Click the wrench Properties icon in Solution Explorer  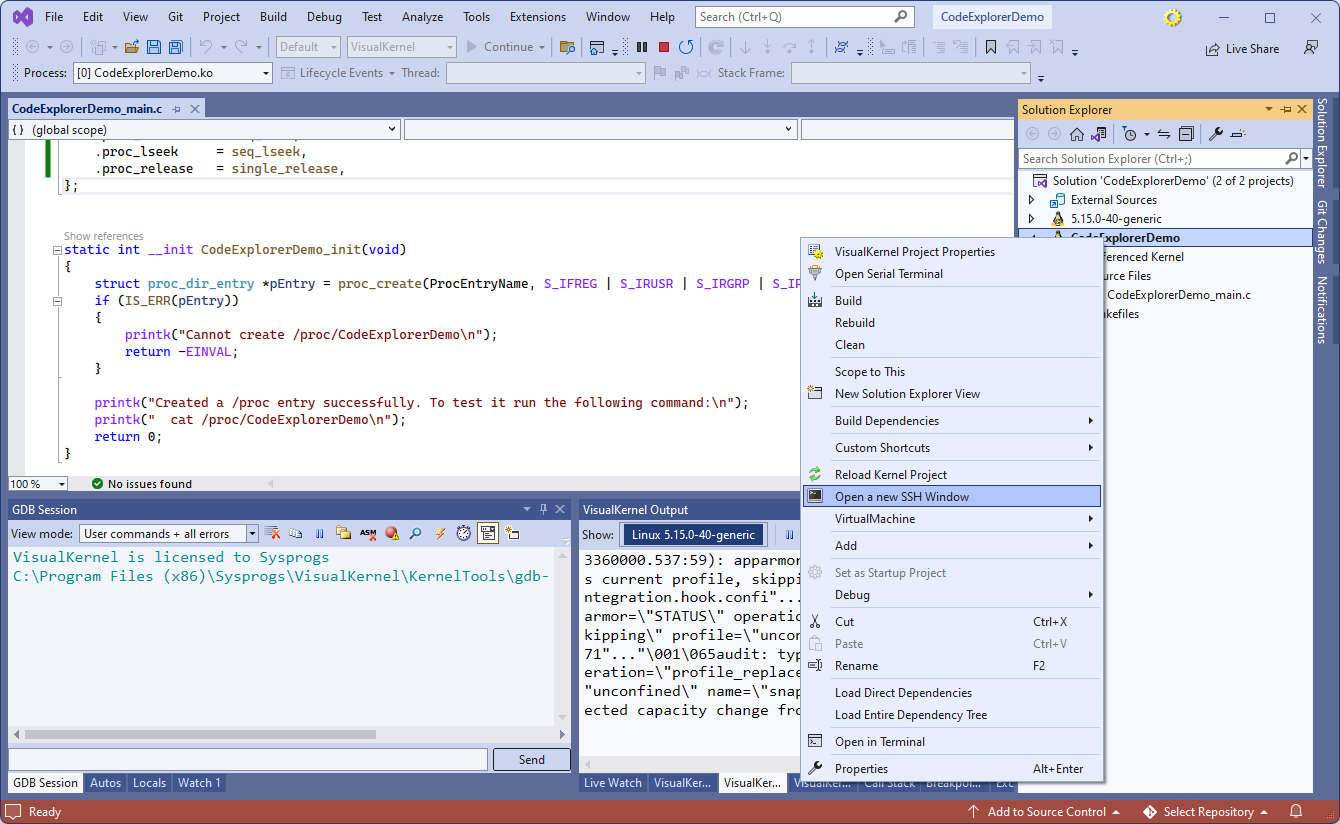[1216, 134]
